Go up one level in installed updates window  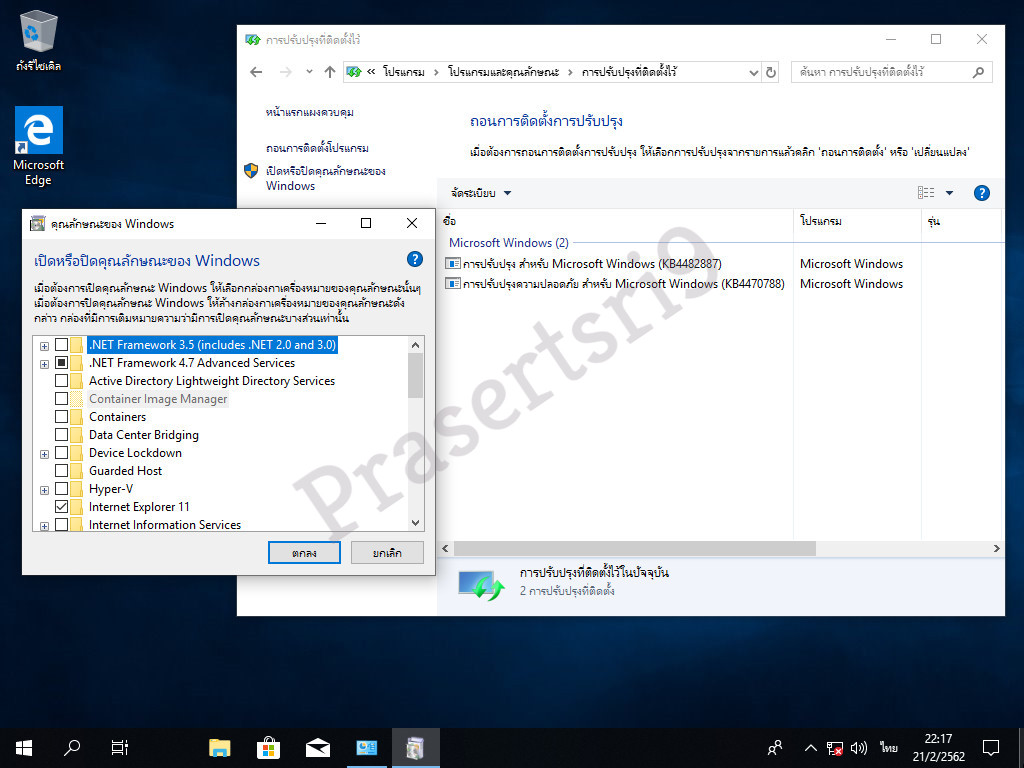[330, 72]
